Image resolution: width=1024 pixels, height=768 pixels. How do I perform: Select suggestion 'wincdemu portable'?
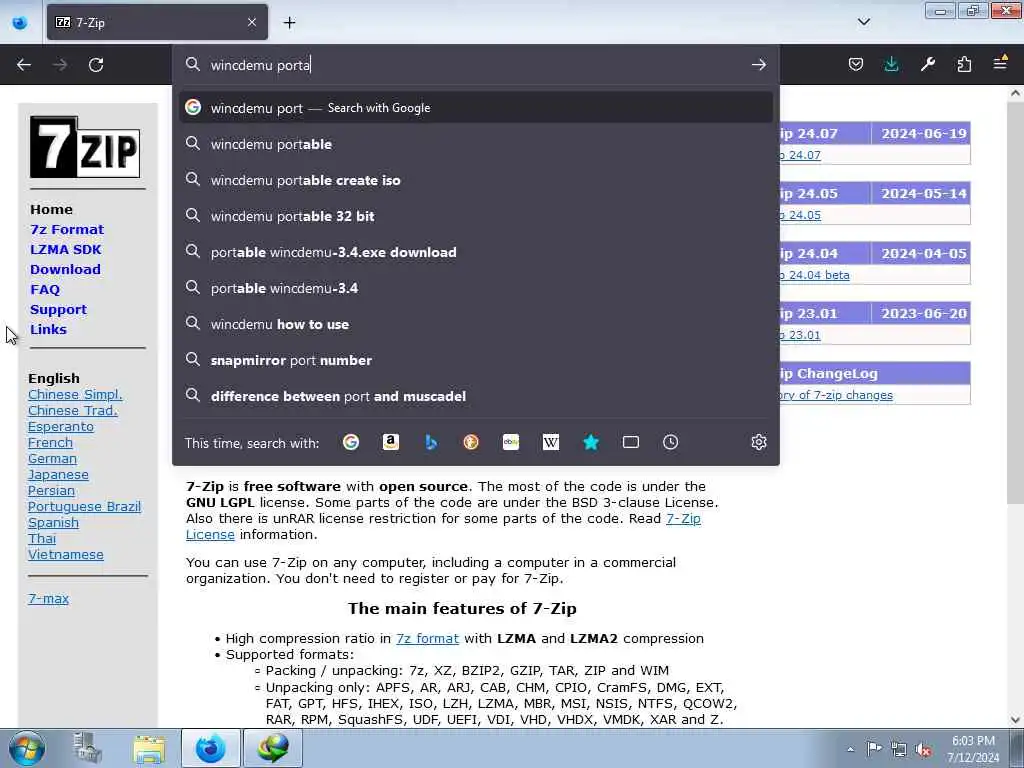pos(475,144)
